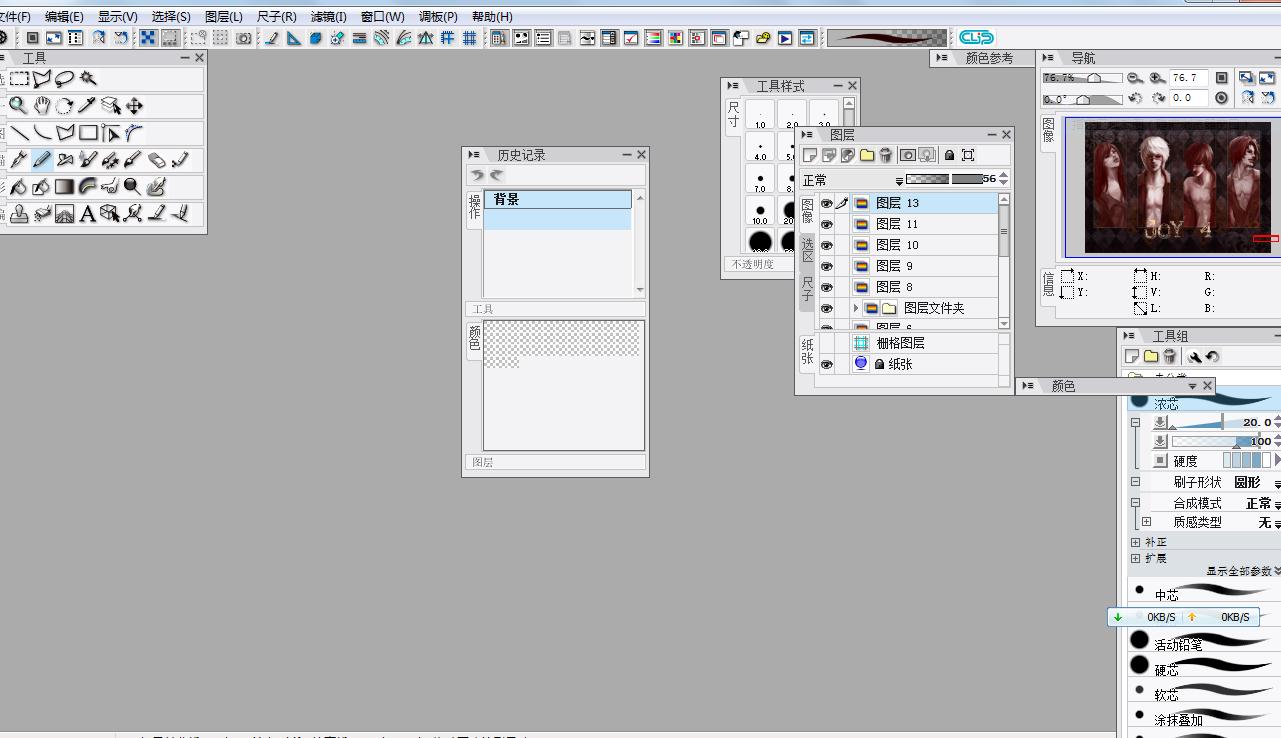Click the trash icon in the 图层 panel

click(x=886, y=155)
